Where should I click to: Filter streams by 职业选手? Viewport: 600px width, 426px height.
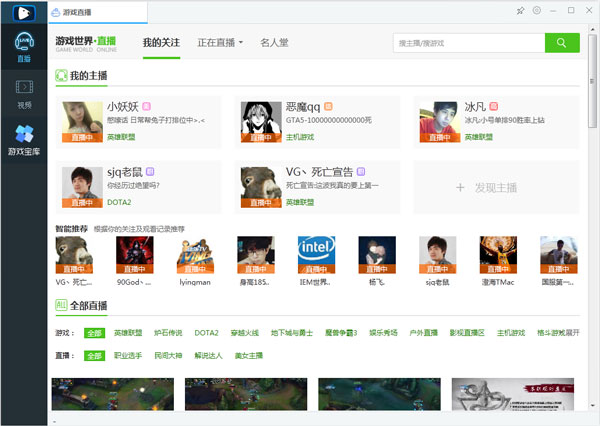click(128, 356)
